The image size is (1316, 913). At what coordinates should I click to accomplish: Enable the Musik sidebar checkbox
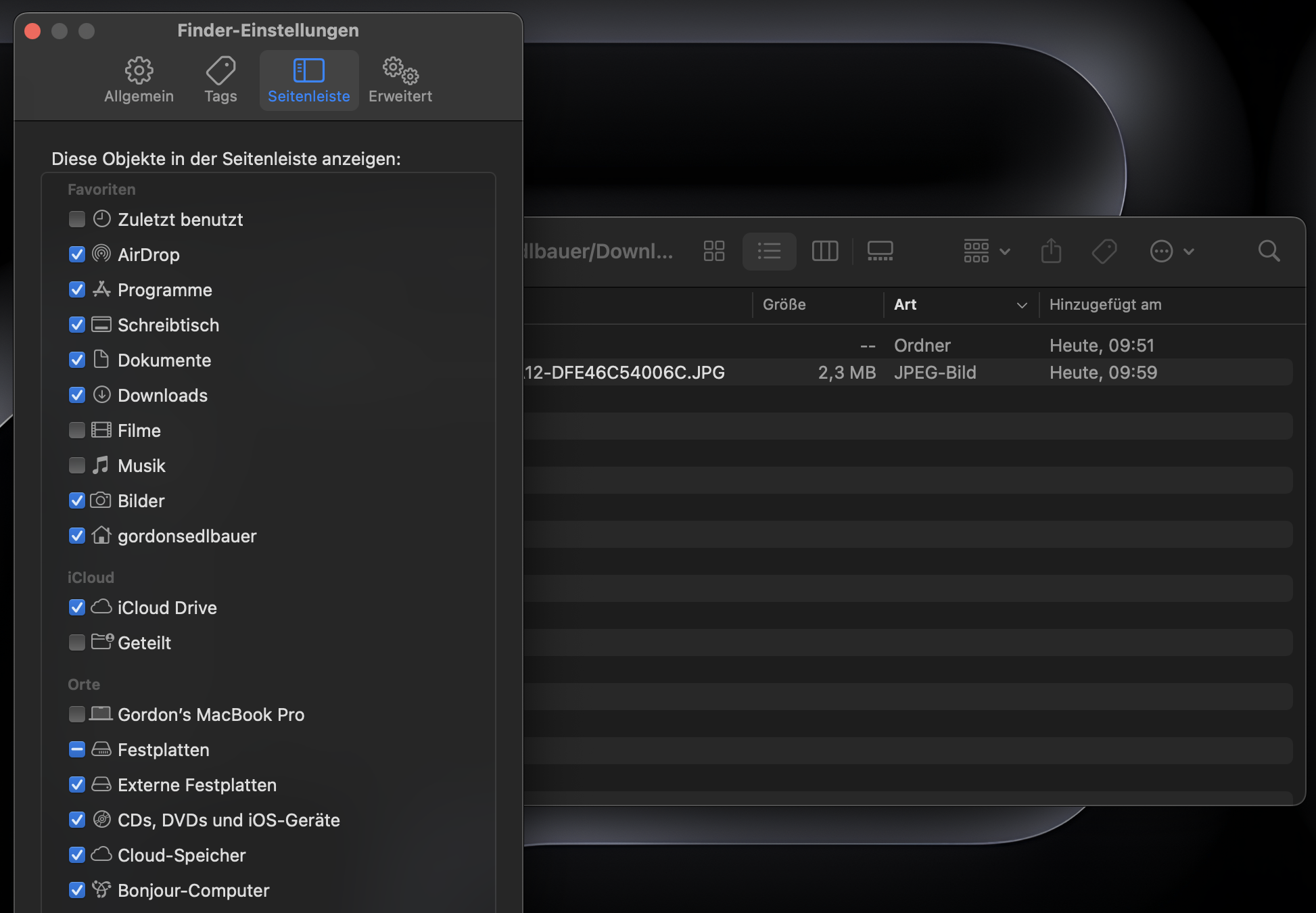pos(76,465)
